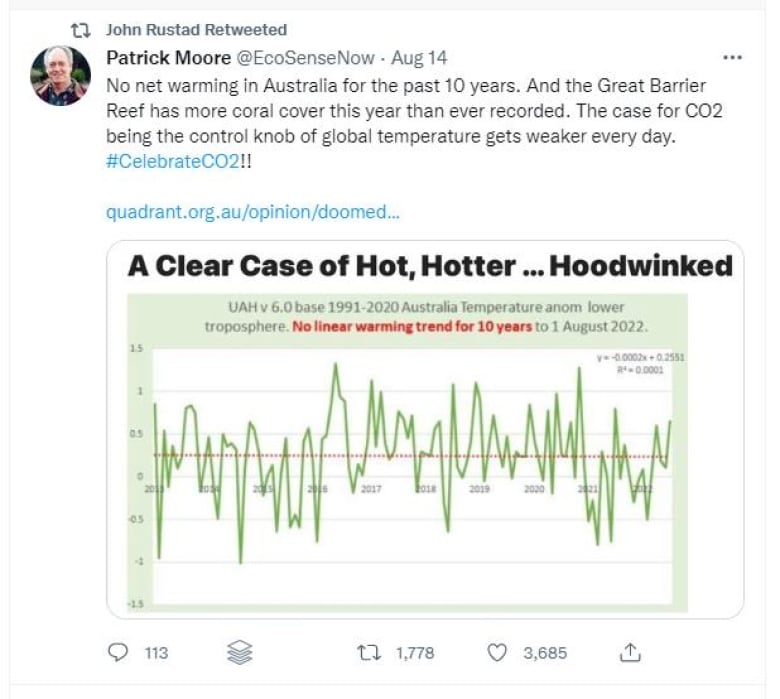
Task: Click the stacked layers icon
Action: coord(240,652)
